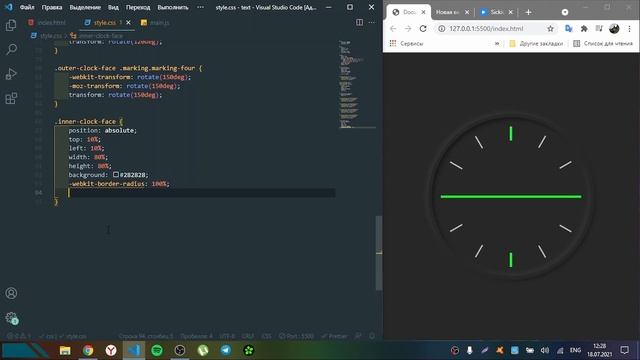Split the VS Code editor to the right
The image size is (640, 360).
[x=359, y=22]
